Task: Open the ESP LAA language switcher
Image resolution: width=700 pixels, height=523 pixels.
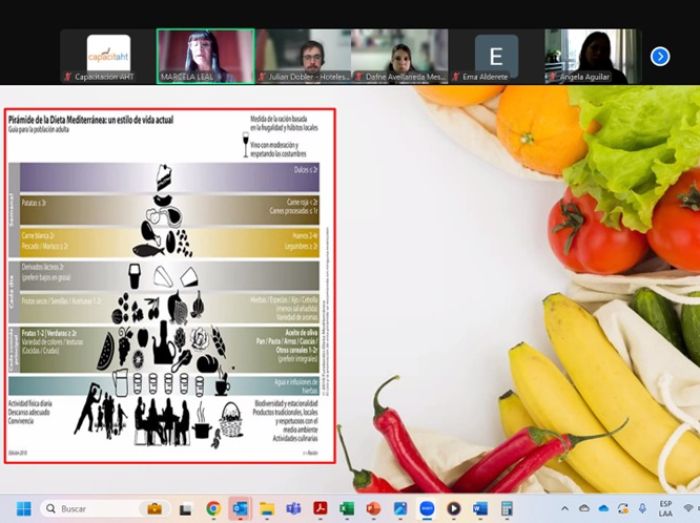Action: pos(664,509)
